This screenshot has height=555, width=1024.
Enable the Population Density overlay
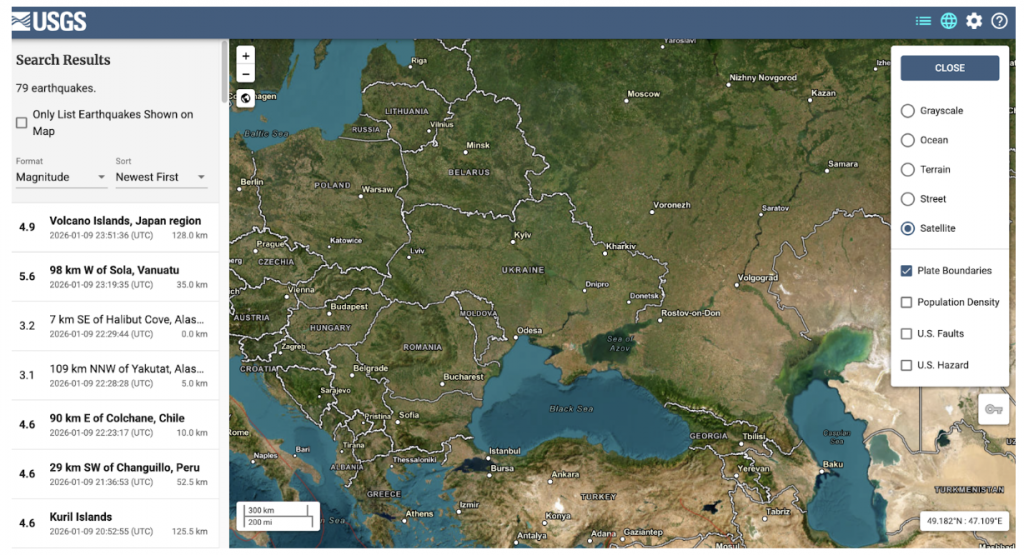907,302
